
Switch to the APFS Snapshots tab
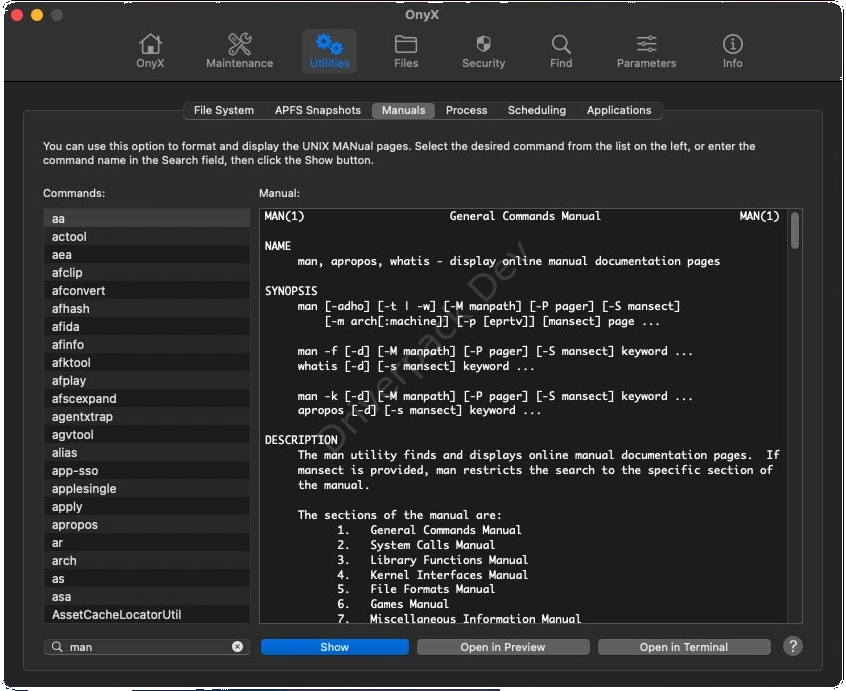coord(318,110)
